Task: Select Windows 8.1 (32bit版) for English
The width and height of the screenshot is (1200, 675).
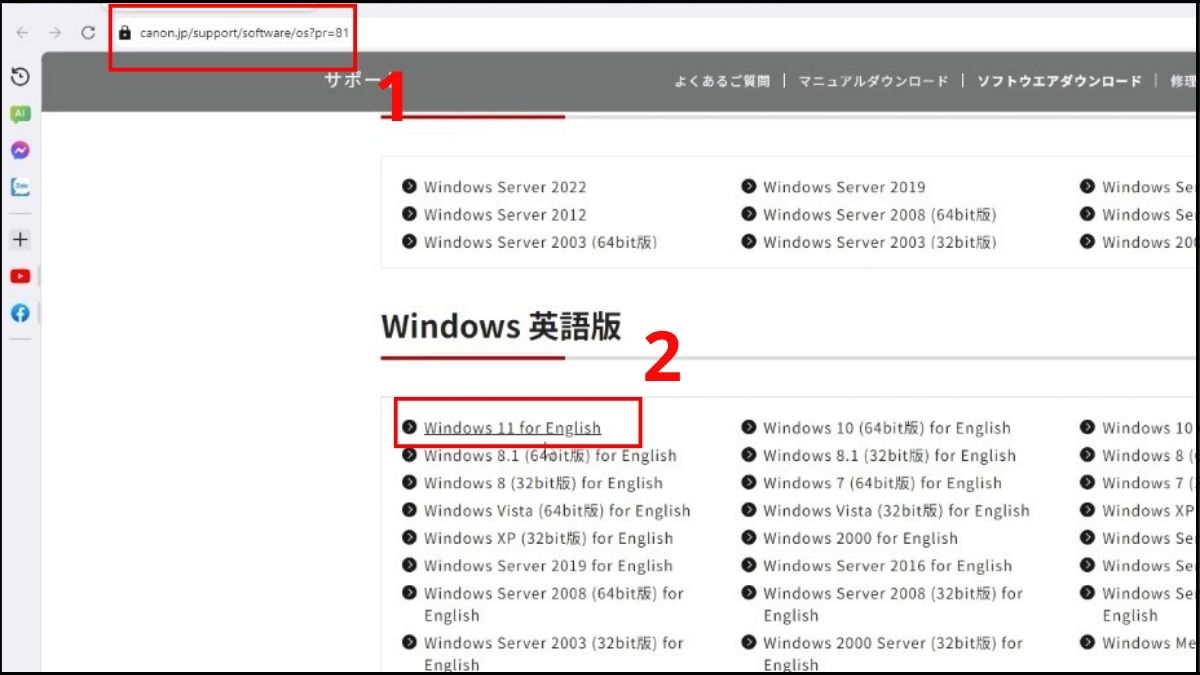Action: click(x=889, y=456)
